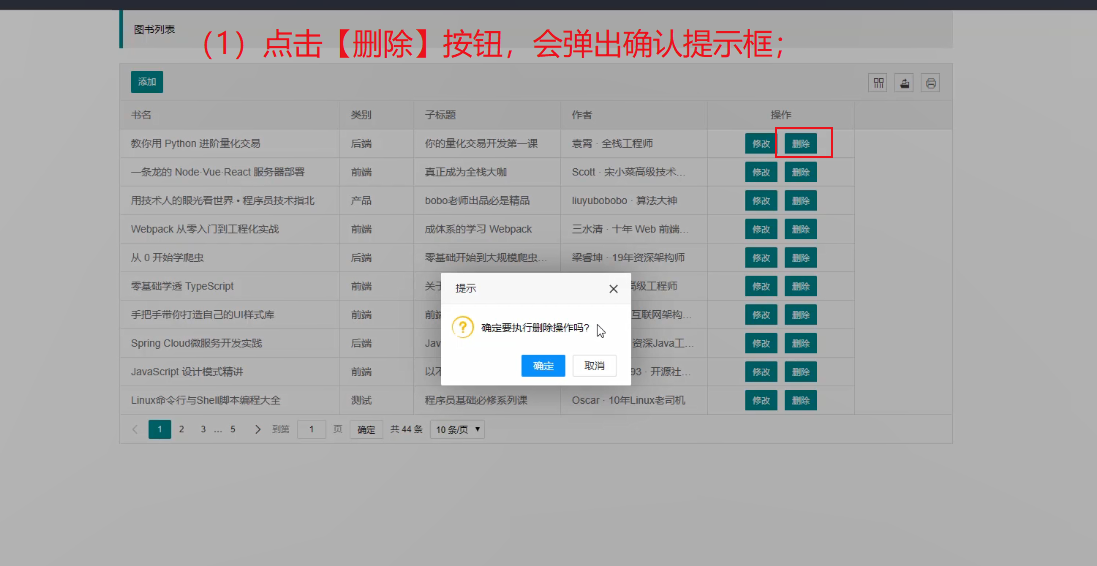Click 修改 for 零基础学透 TypeScript row

click(761, 286)
